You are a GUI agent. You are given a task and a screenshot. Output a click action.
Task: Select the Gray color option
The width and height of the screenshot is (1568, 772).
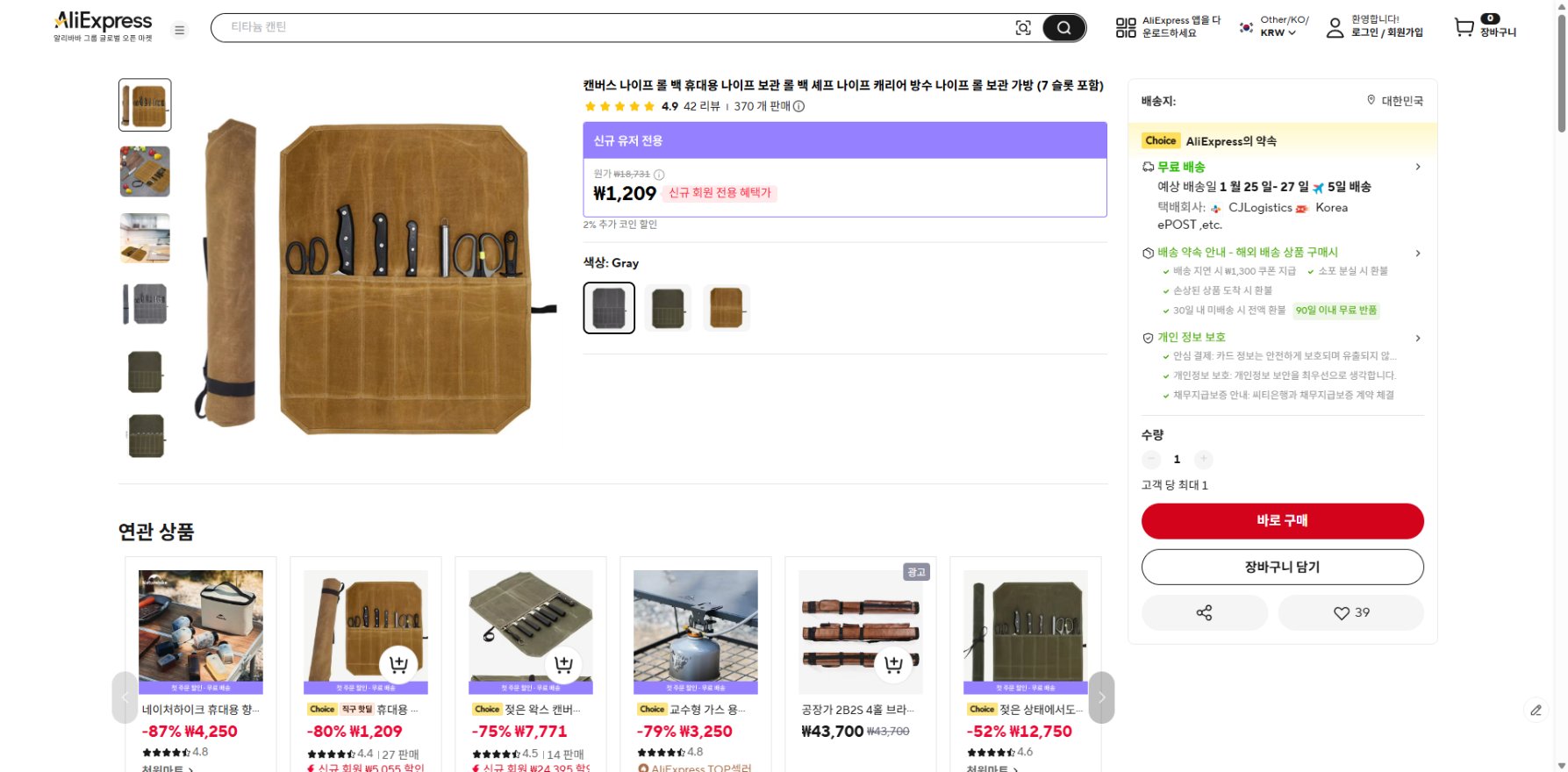click(608, 308)
